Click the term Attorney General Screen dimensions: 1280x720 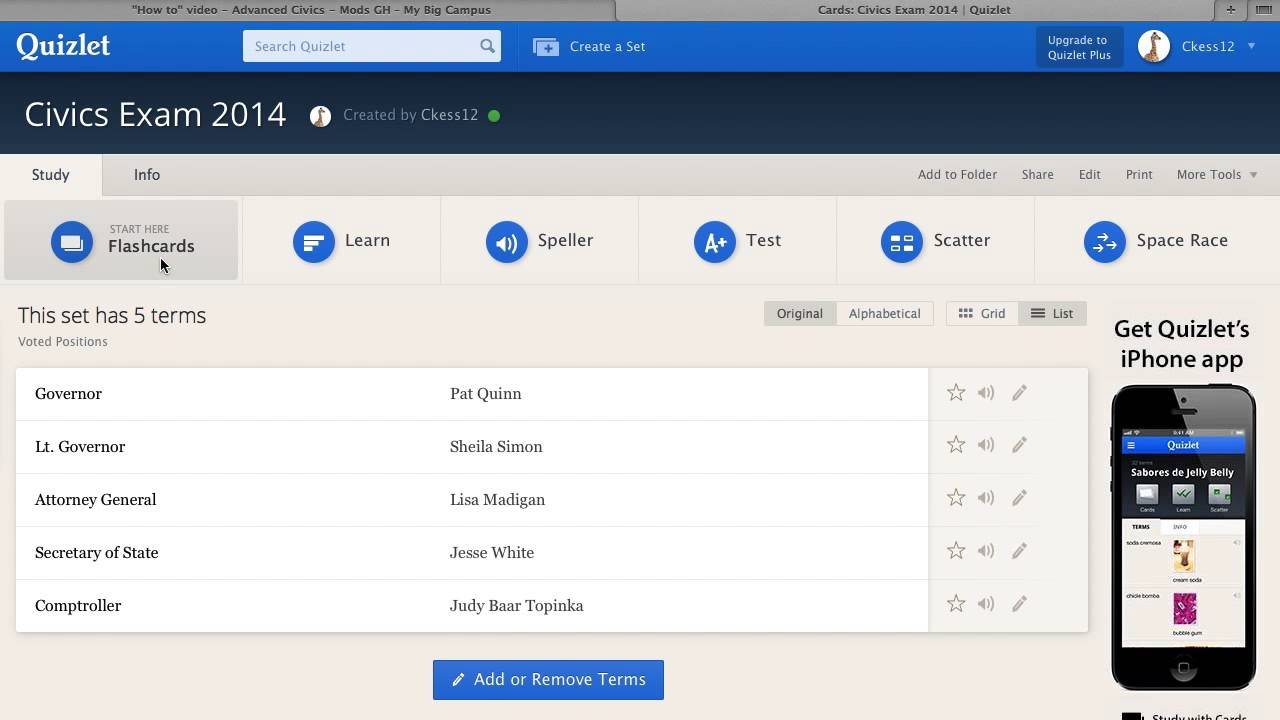click(95, 500)
